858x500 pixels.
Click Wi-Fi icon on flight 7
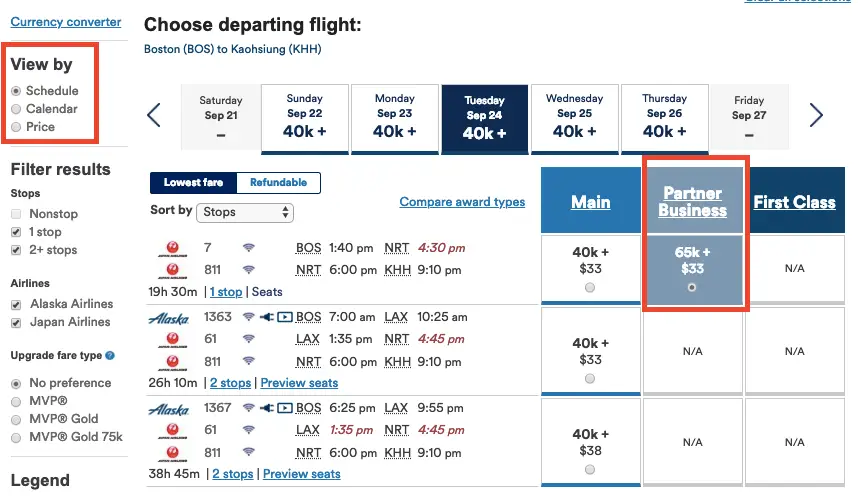click(249, 248)
